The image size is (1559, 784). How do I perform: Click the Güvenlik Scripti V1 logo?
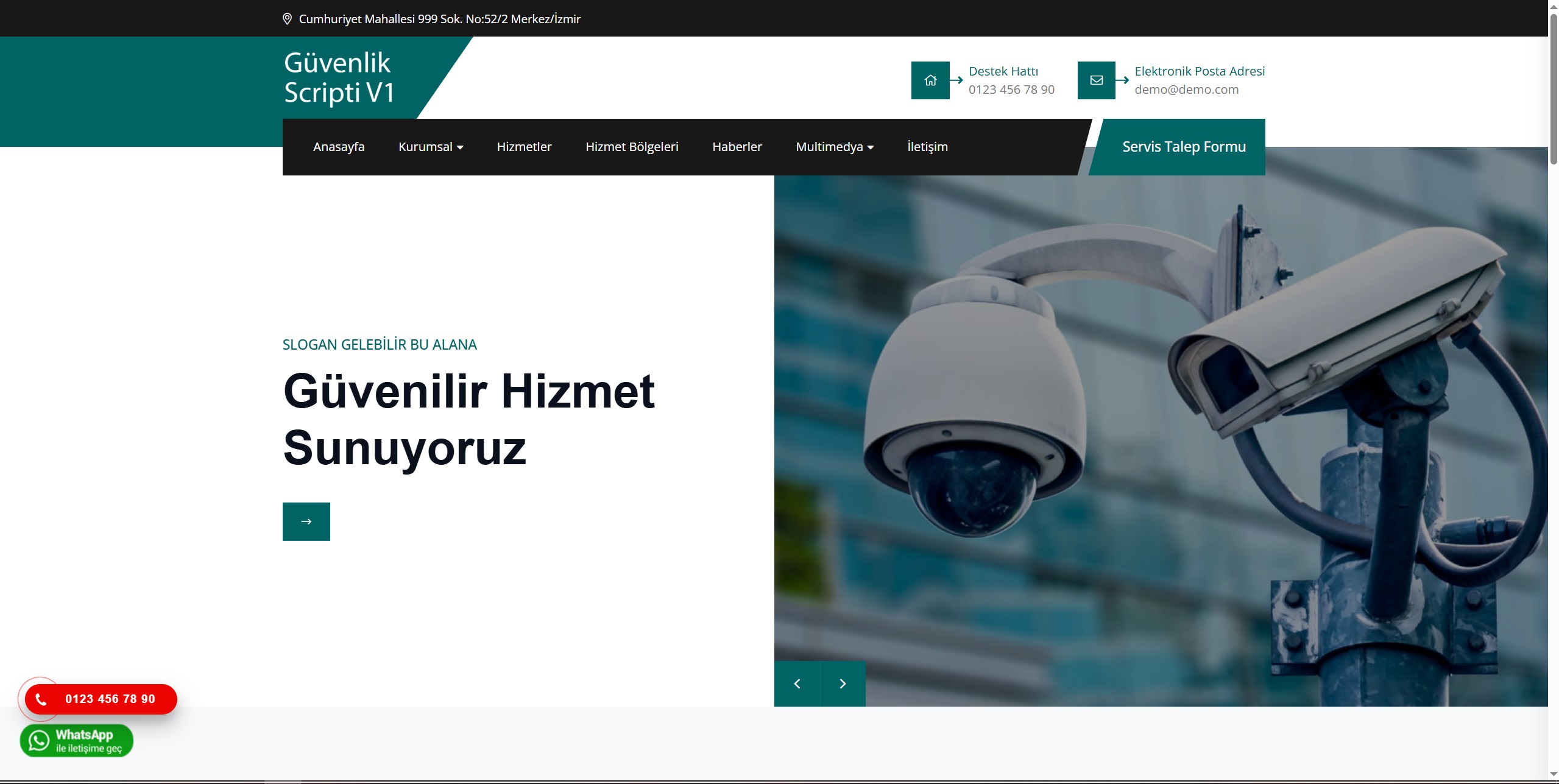pyautogui.click(x=339, y=78)
